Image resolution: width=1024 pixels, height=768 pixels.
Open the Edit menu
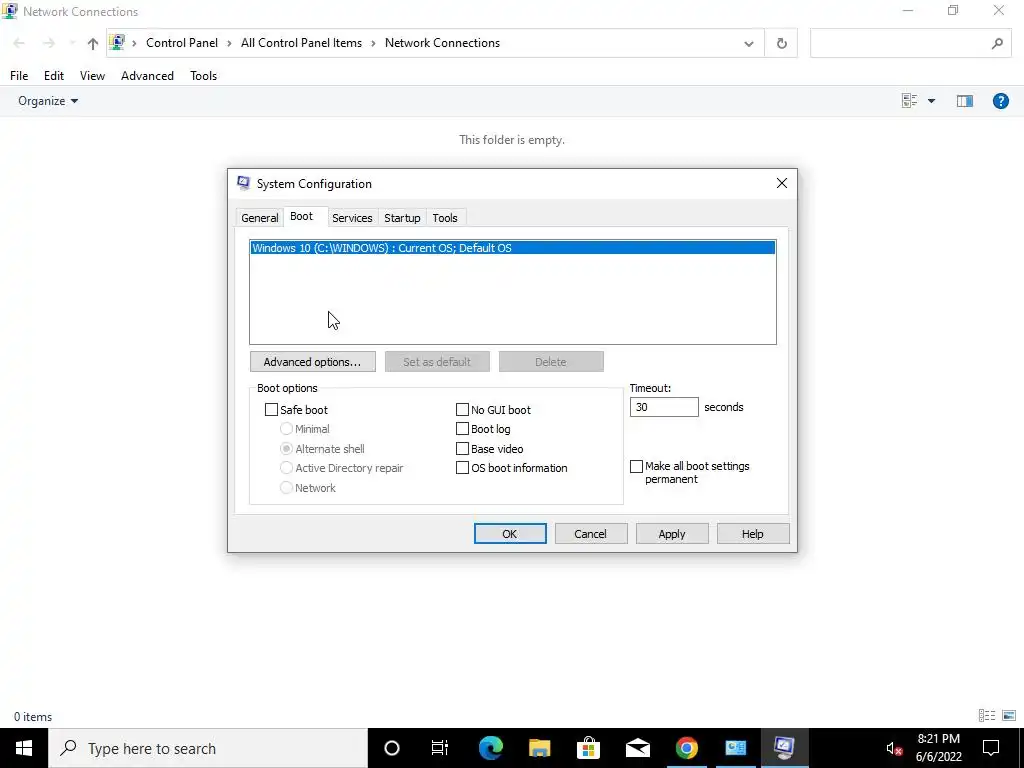pos(54,76)
